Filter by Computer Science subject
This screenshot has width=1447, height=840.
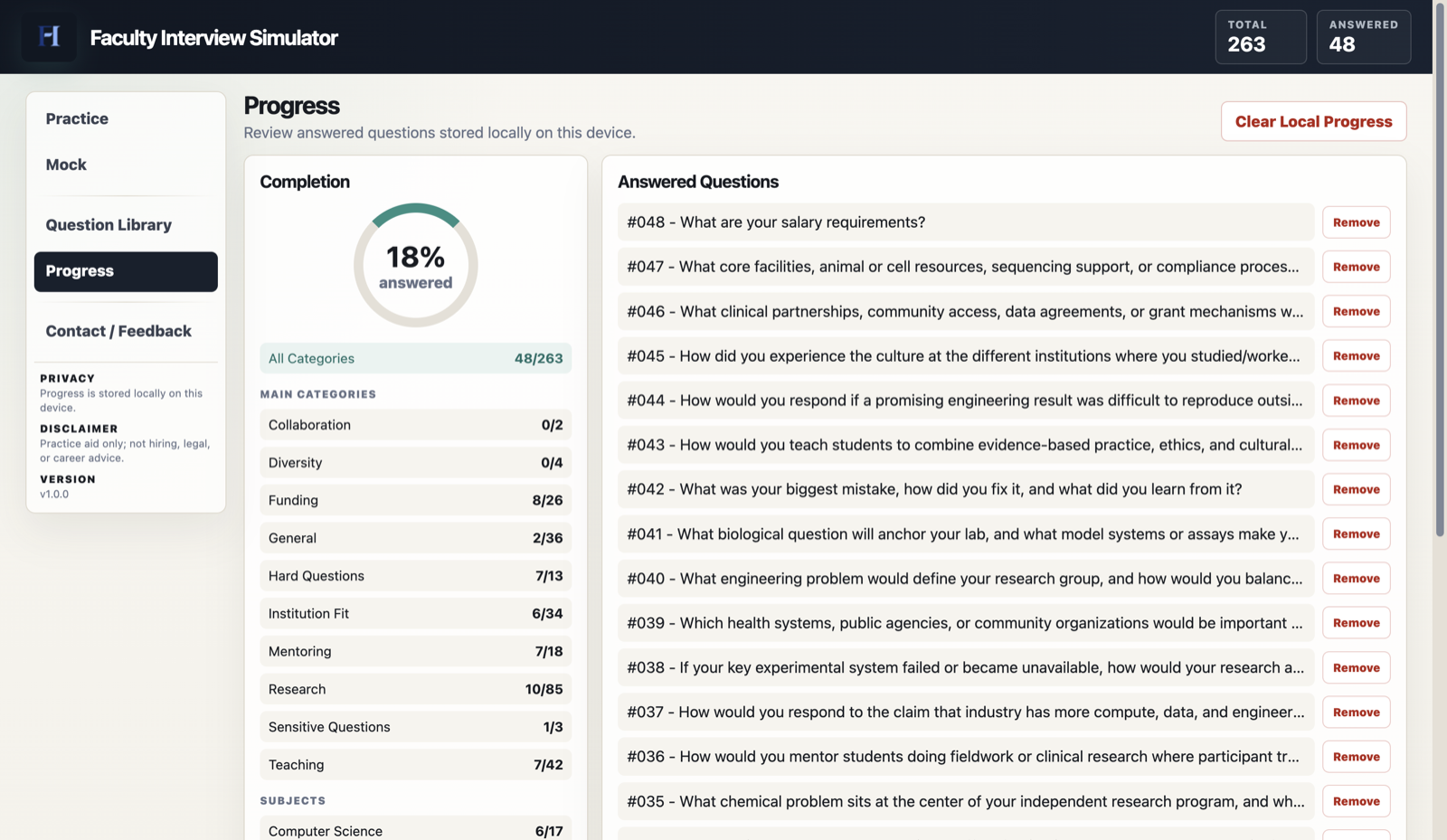tap(415, 830)
